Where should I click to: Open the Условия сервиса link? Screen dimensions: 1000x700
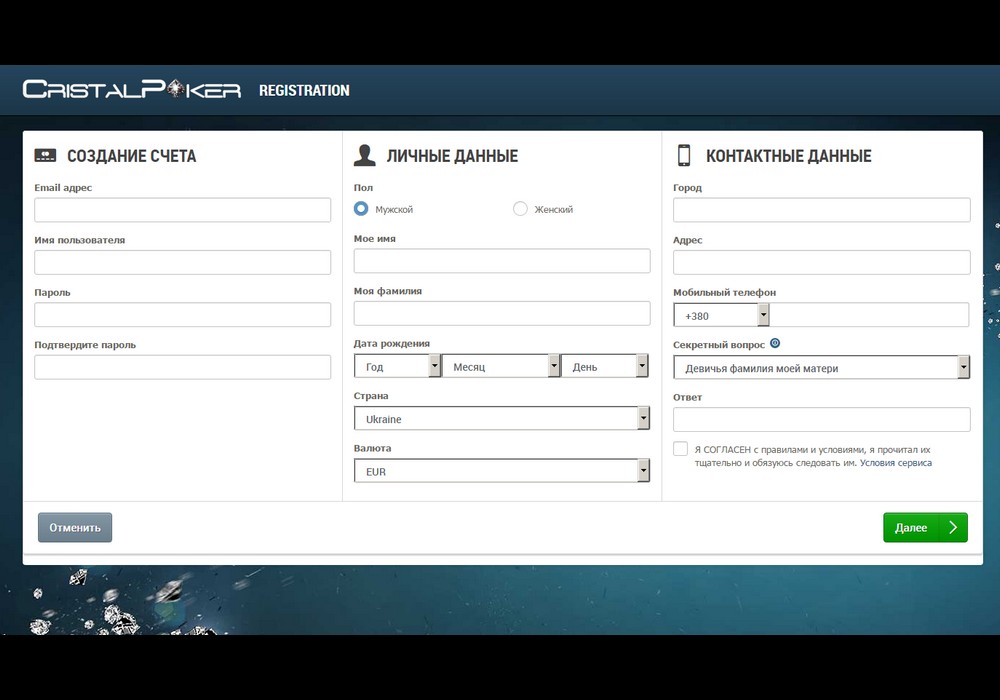(895, 463)
